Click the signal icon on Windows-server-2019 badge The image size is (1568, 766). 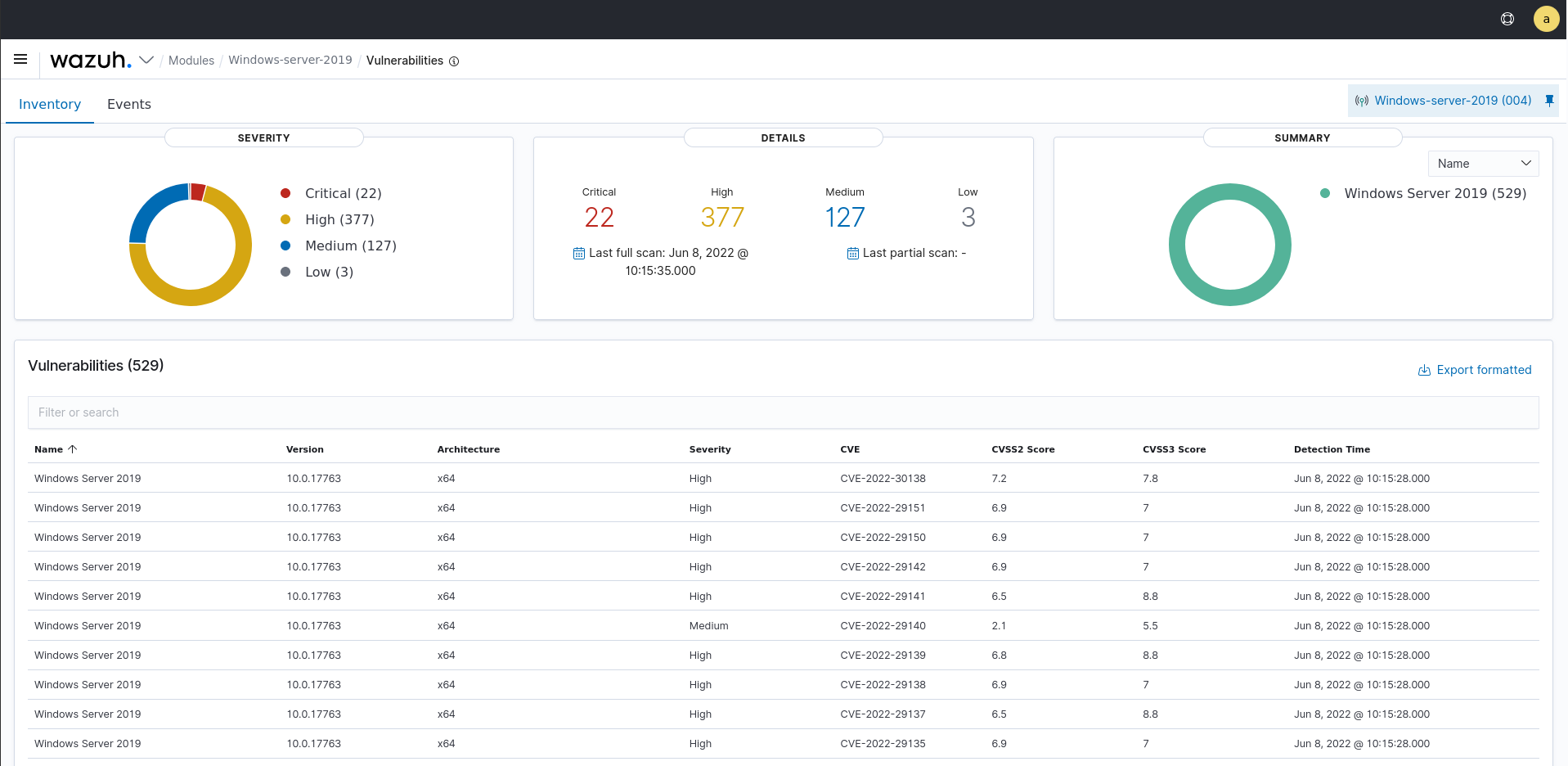pos(1361,100)
